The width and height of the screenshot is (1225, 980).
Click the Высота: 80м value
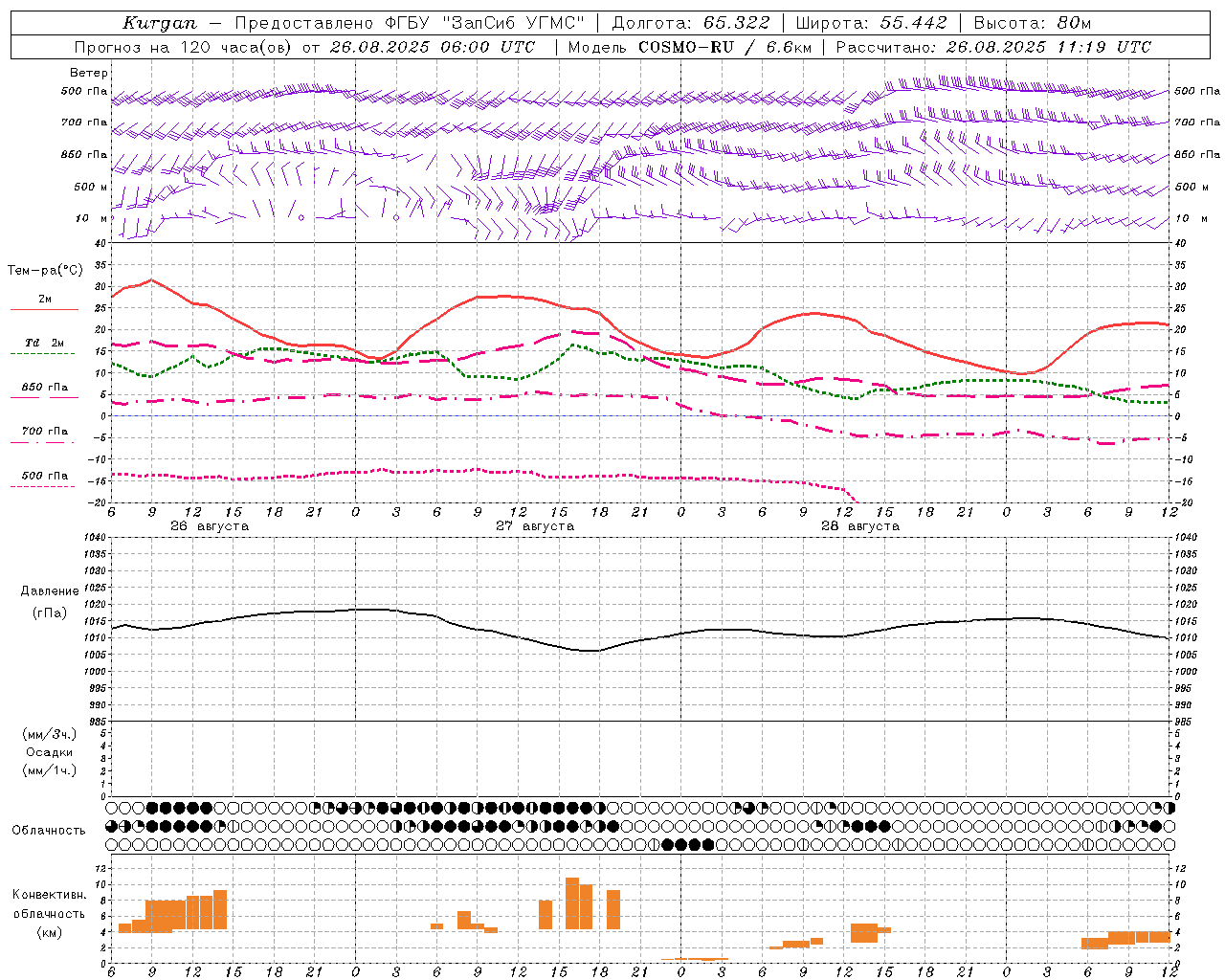point(1032,23)
